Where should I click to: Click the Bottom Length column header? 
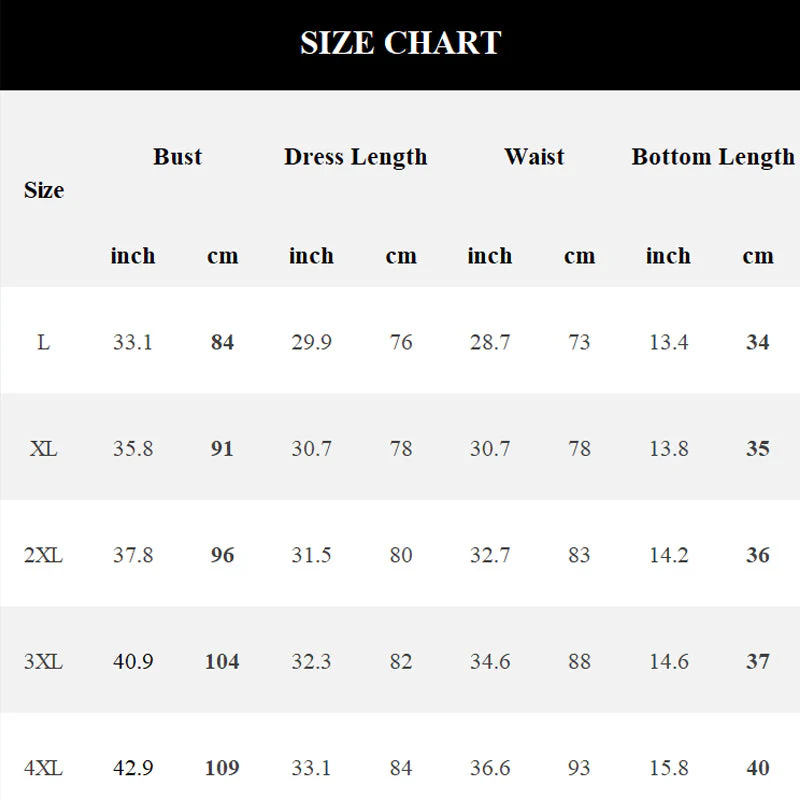pyautogui.click(x=713, y=157)
